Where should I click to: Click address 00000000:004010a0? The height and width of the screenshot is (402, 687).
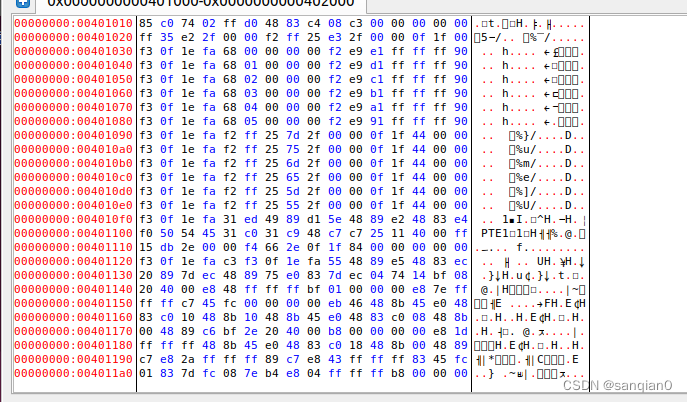pos(73,149)
